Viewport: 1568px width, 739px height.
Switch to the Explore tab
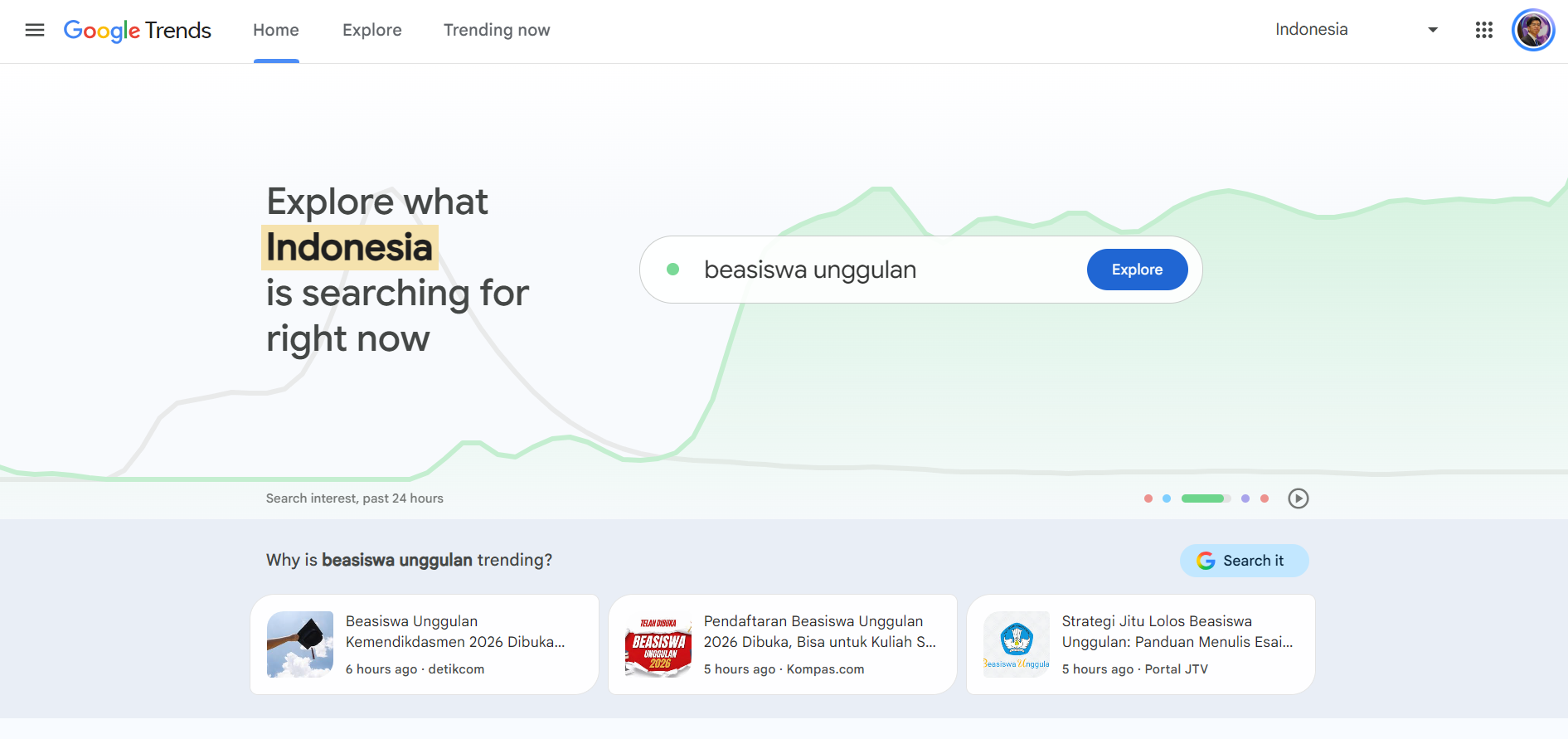[x=372, y=30]
